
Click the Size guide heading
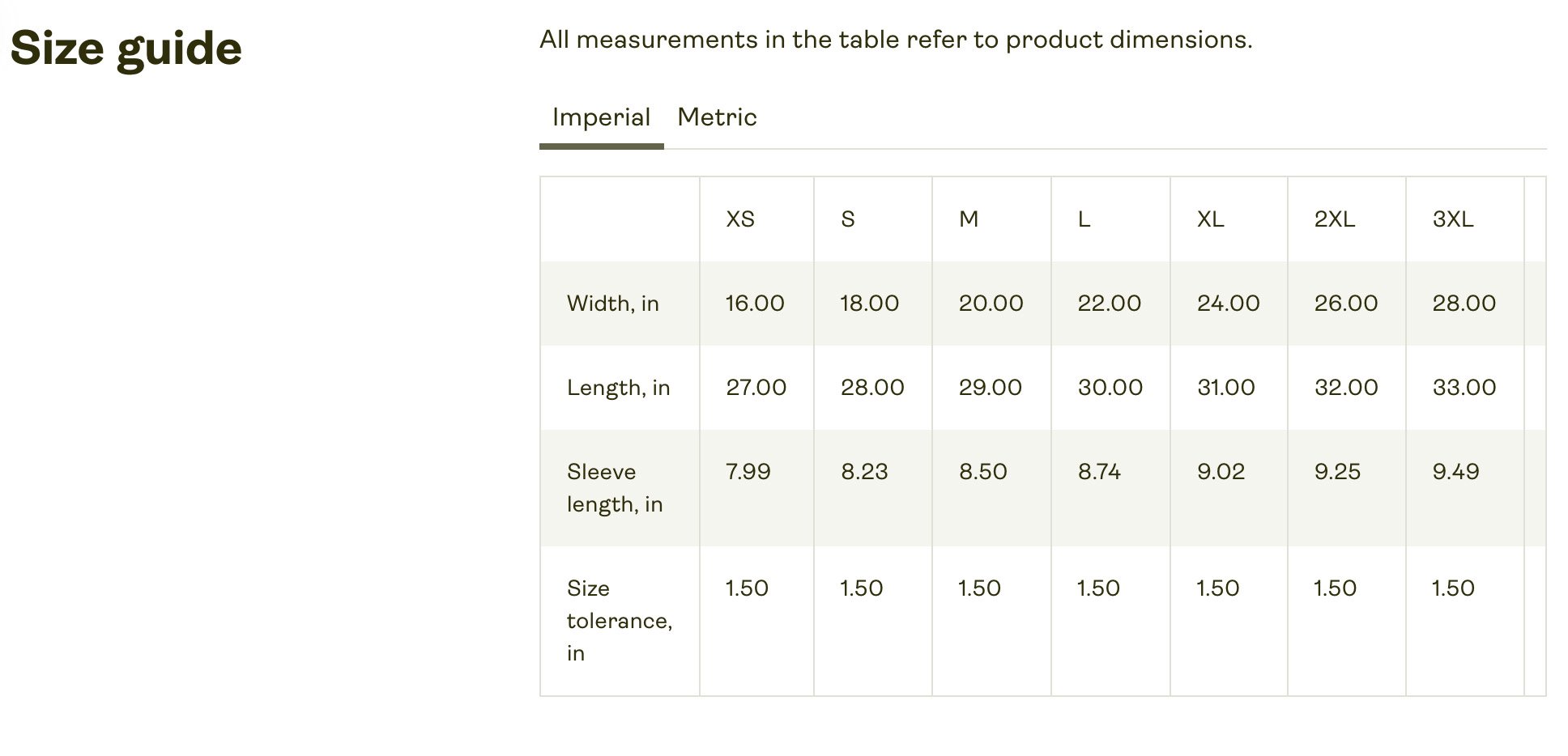coord(126,49)
